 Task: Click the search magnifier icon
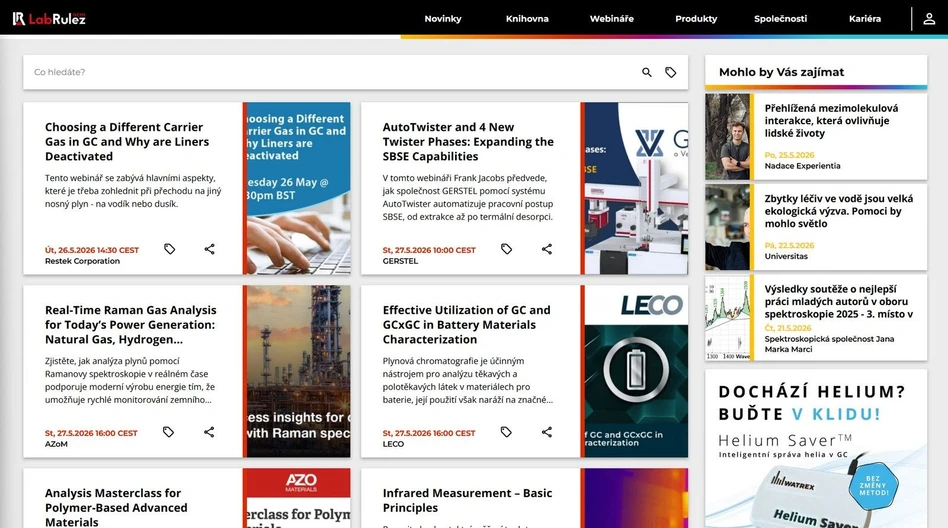pyautogui.click(x=647, y=73)
